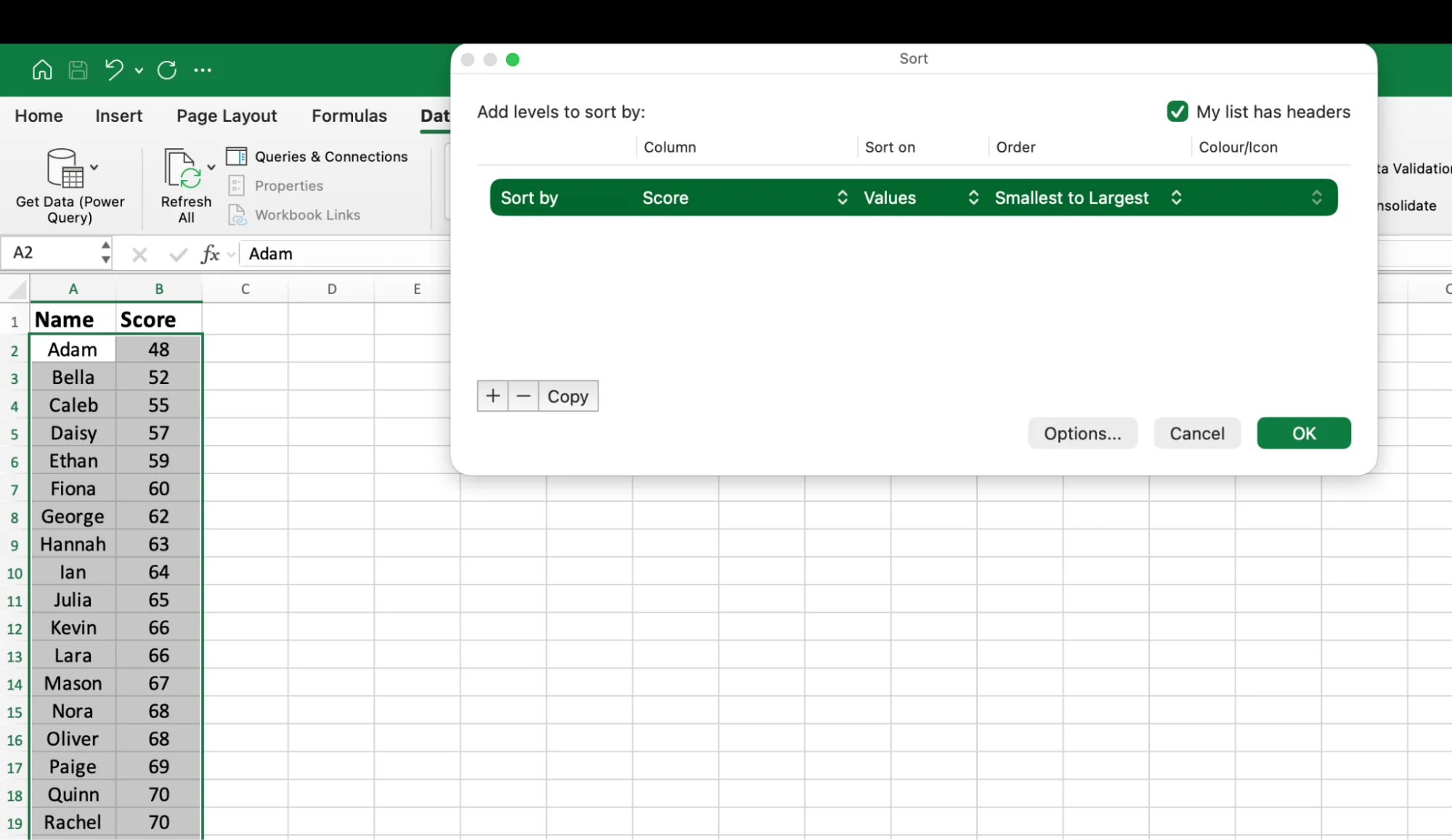Viewport: 1452px width, 840px height.
Task: Cancel the Sort dialog
Action: [1197, 433]
